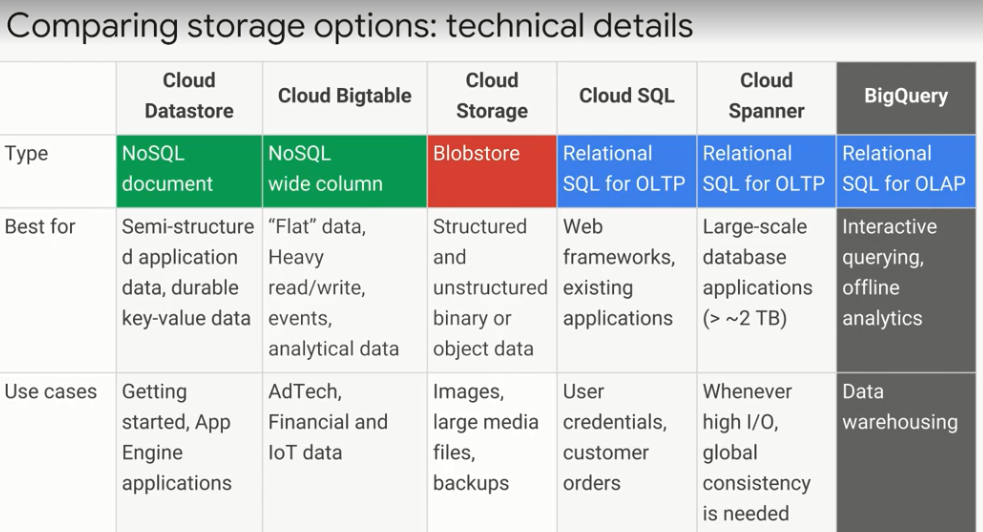Select the Large-scale database applications cell
This screenshot has height=532, width=983.
766,272
